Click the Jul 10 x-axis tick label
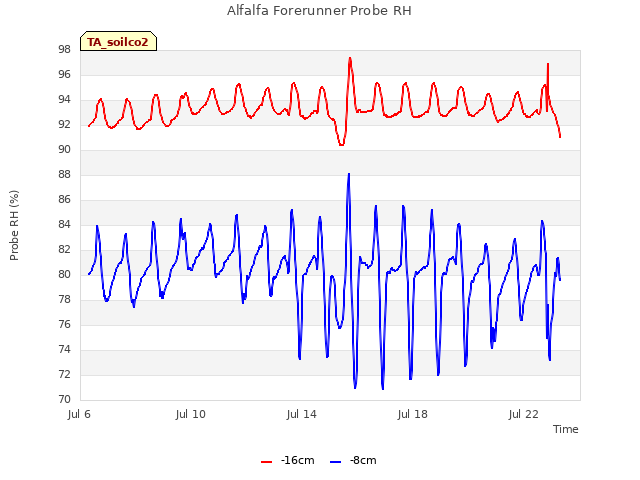Viewport: 640px width, 480px height. pyautogui.click(x=191, y=414)
